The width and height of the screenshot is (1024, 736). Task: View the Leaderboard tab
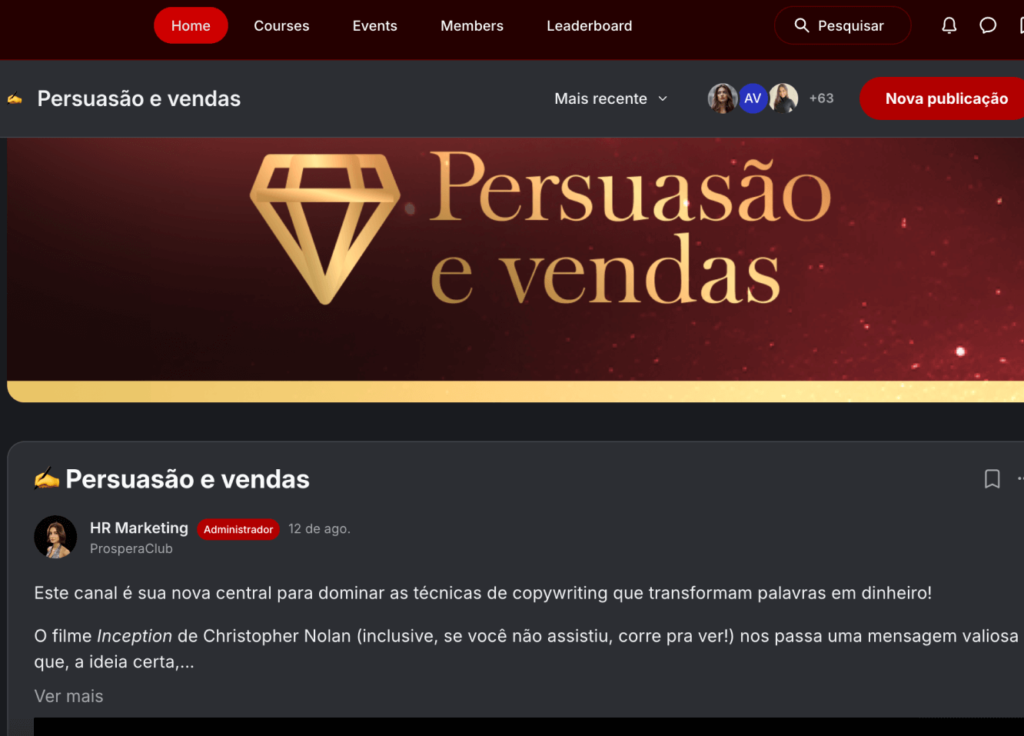(x=589, y=25)
